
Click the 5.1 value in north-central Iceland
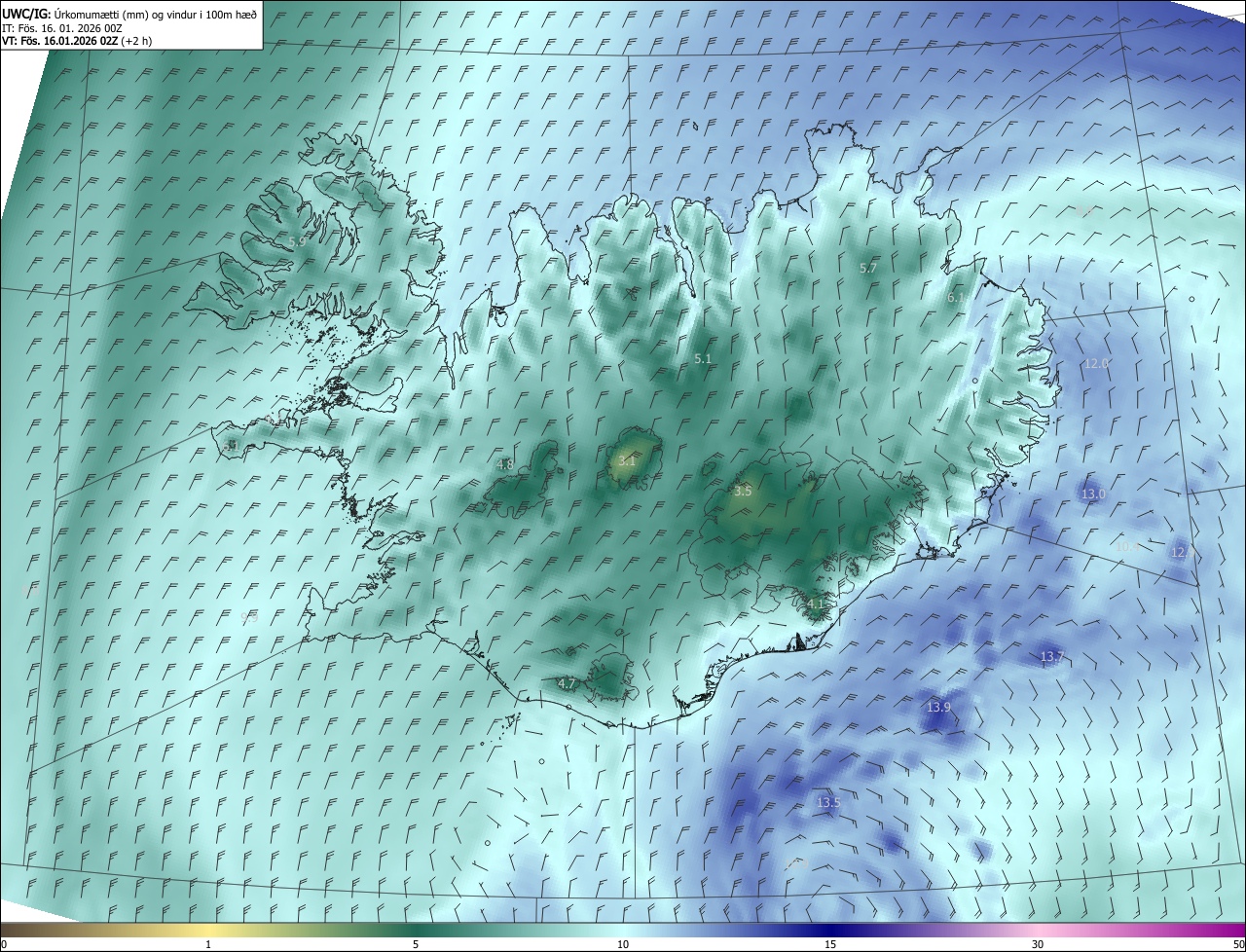[x=703, y=359]
